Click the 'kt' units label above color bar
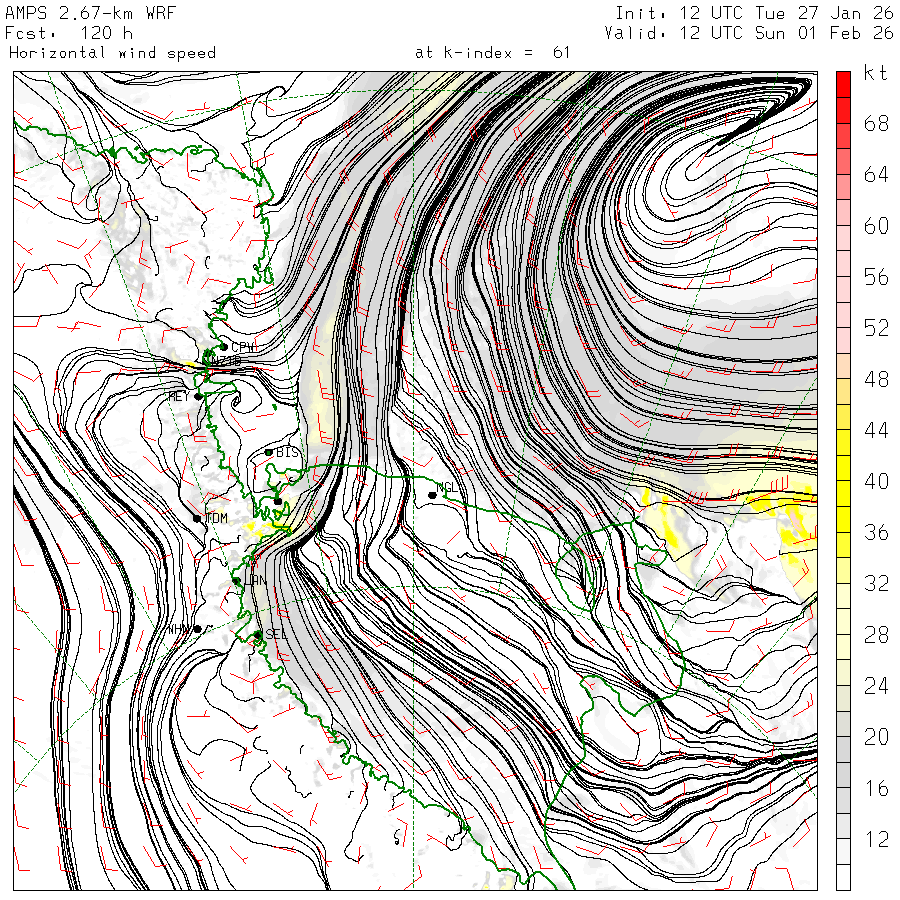 click(875, 73)
